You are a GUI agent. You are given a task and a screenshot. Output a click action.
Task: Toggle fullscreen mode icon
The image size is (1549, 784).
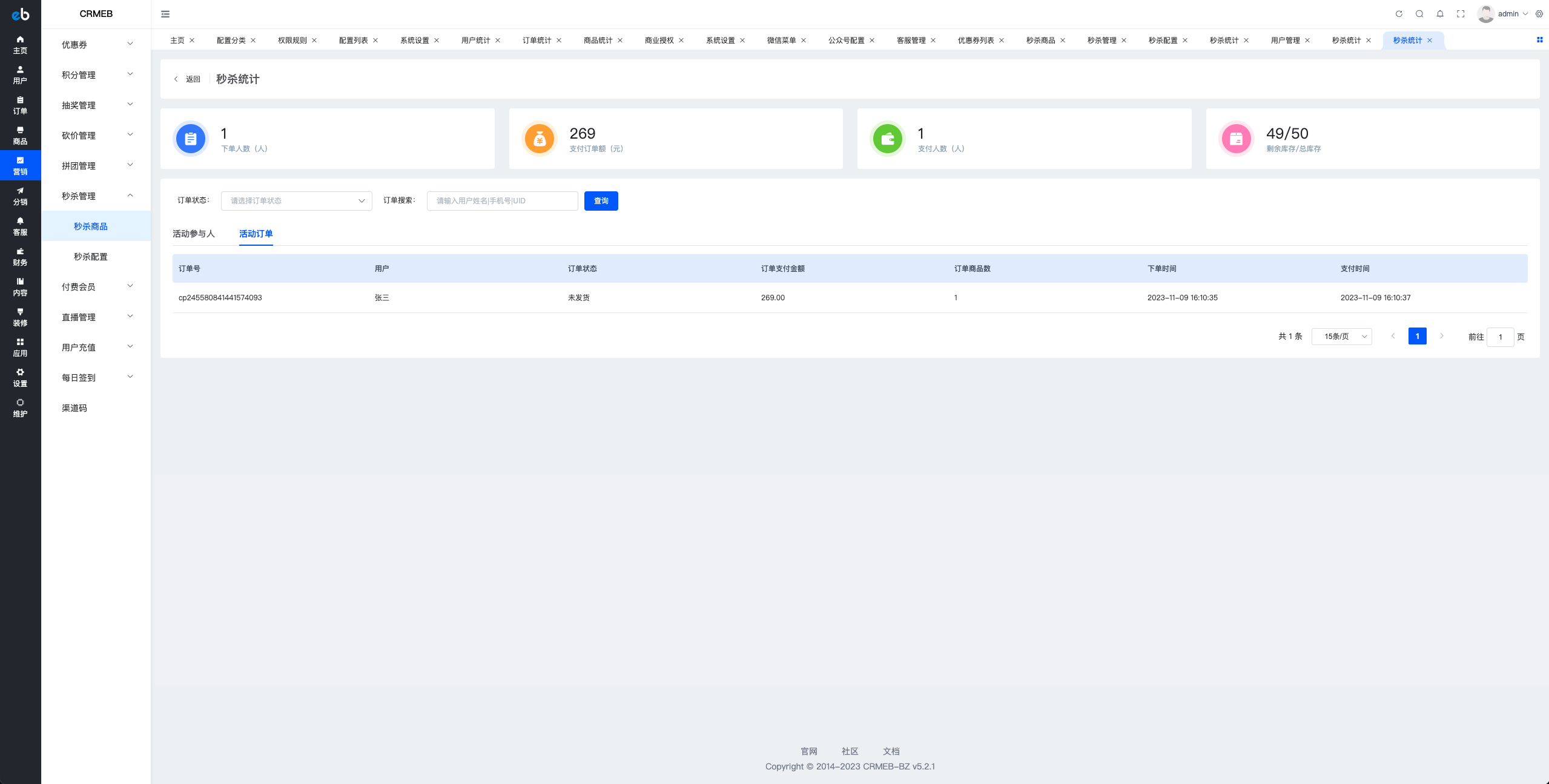point(1461,14)
